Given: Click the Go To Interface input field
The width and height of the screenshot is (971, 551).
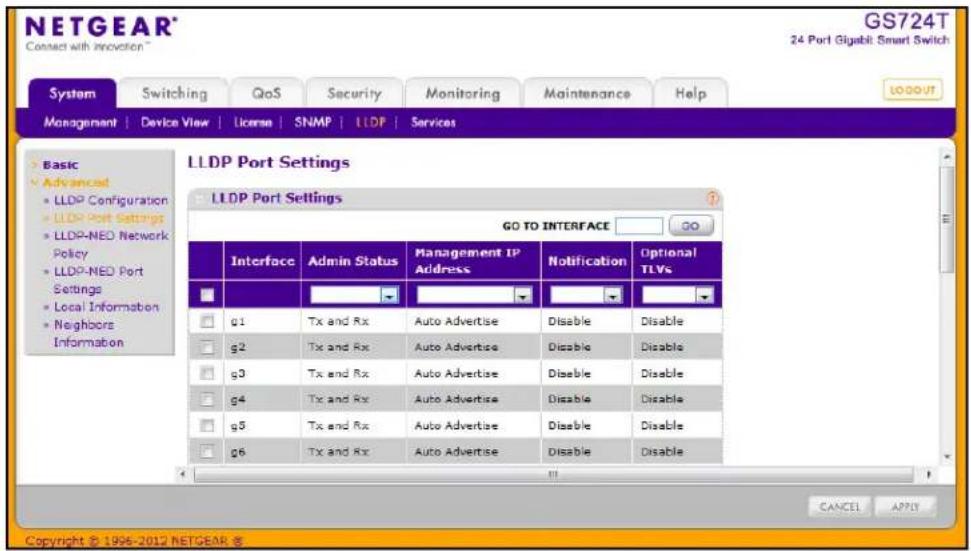Looking at the screenshot, I should (x=639, y=226).
